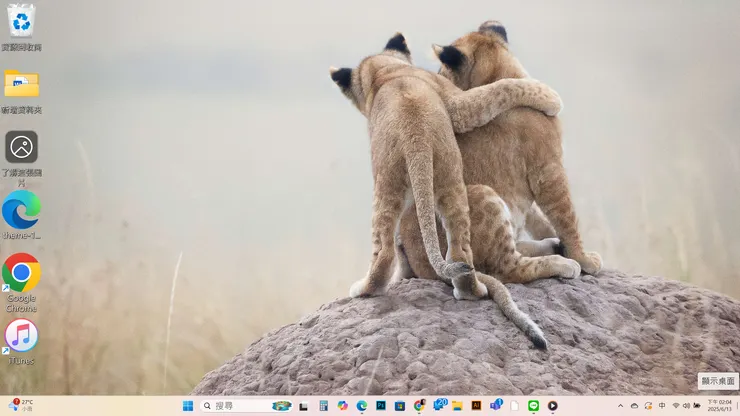Image resolution: width=740 pixels, height=416 pixels.
Task: Select the picture info desktop icon
Action: (x=21, y=158)
